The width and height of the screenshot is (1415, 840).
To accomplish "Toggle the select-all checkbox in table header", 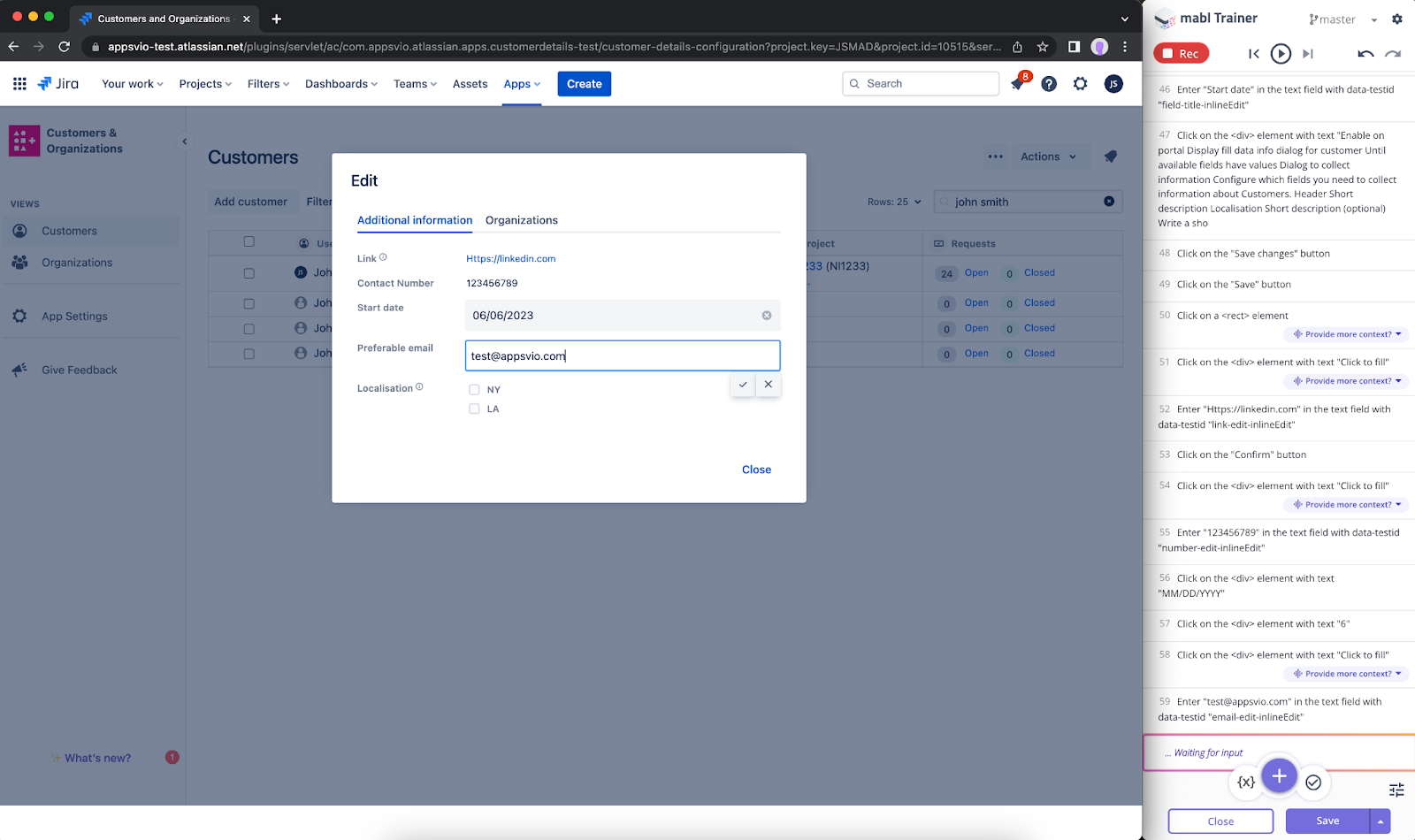I will 249,241.
